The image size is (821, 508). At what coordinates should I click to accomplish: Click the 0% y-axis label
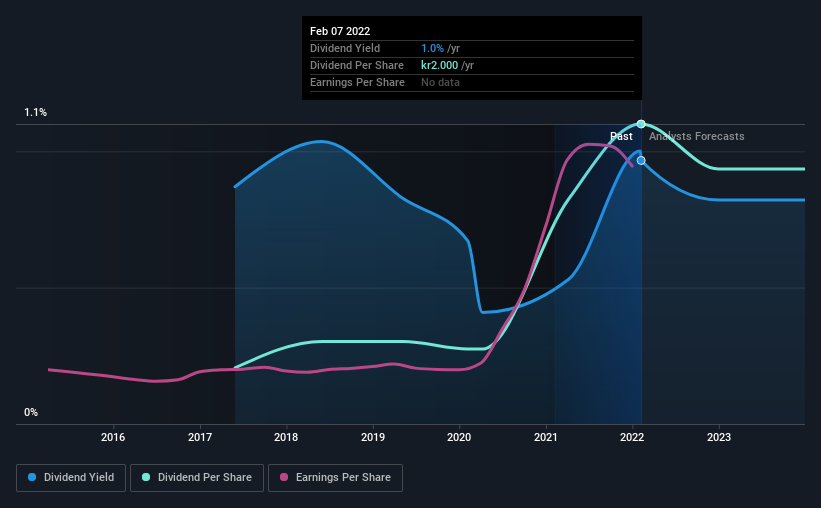(31, 413)
